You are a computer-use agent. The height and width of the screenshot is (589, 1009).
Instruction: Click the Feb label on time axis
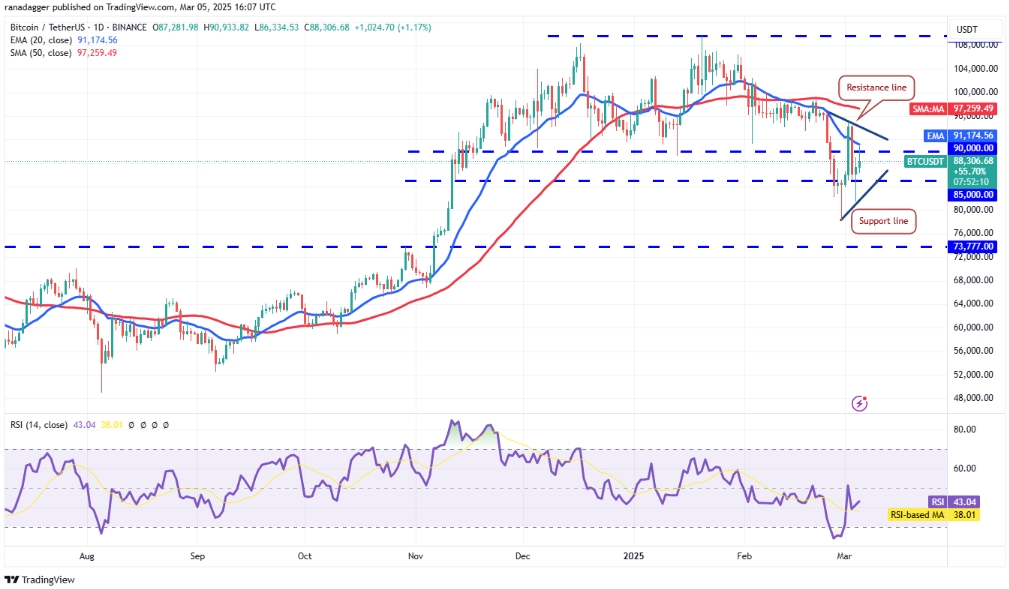click(x=744, y=556)
